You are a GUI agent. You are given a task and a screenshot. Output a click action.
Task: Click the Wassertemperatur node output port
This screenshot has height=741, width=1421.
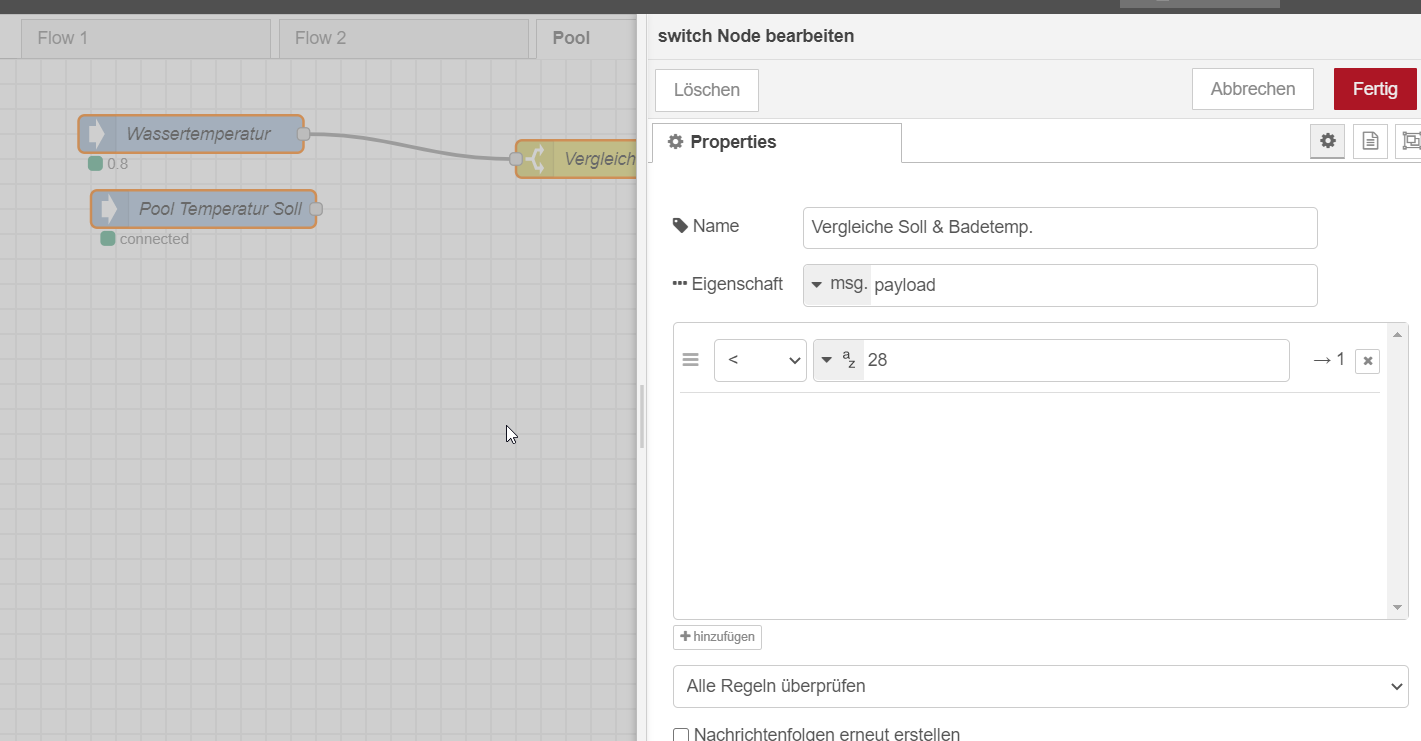[x=303, y=134]
